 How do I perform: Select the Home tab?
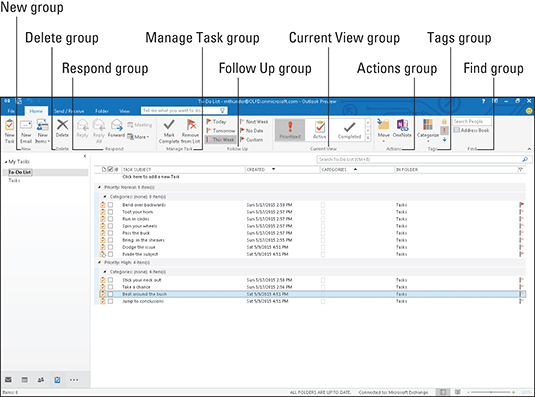click(x=36, y=111)
